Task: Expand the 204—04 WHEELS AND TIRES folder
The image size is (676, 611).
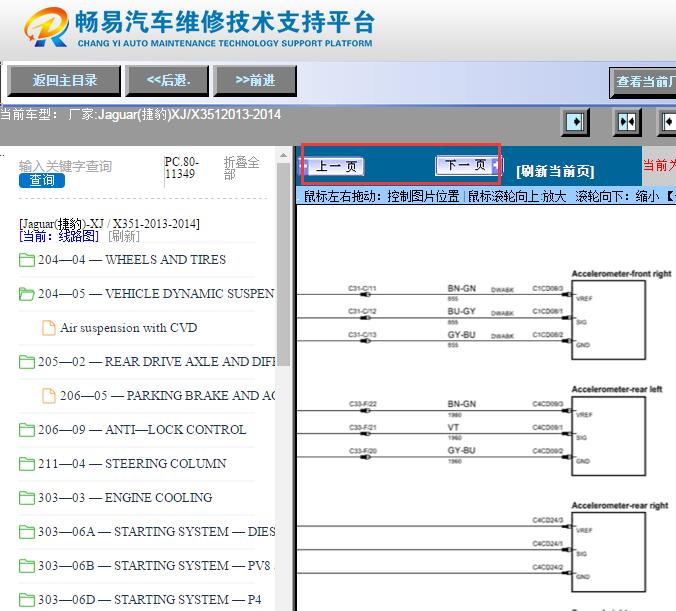Action: tap(27, 260)
